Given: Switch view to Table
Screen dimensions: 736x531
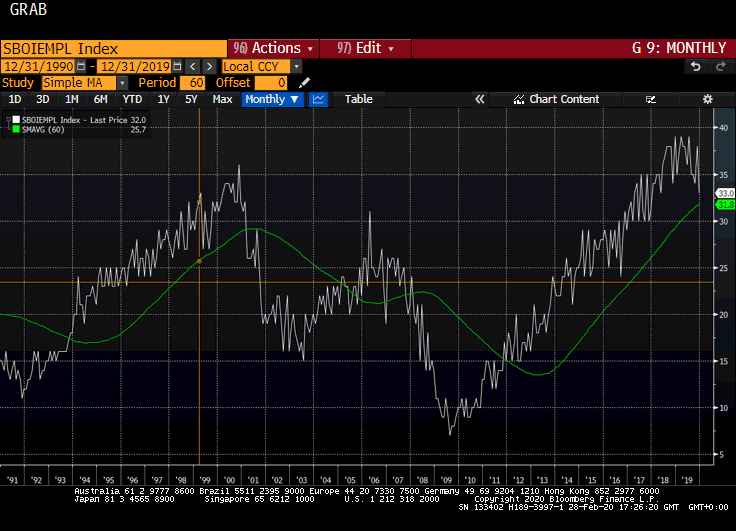Looking at the screenshot, I should (358, 99).
